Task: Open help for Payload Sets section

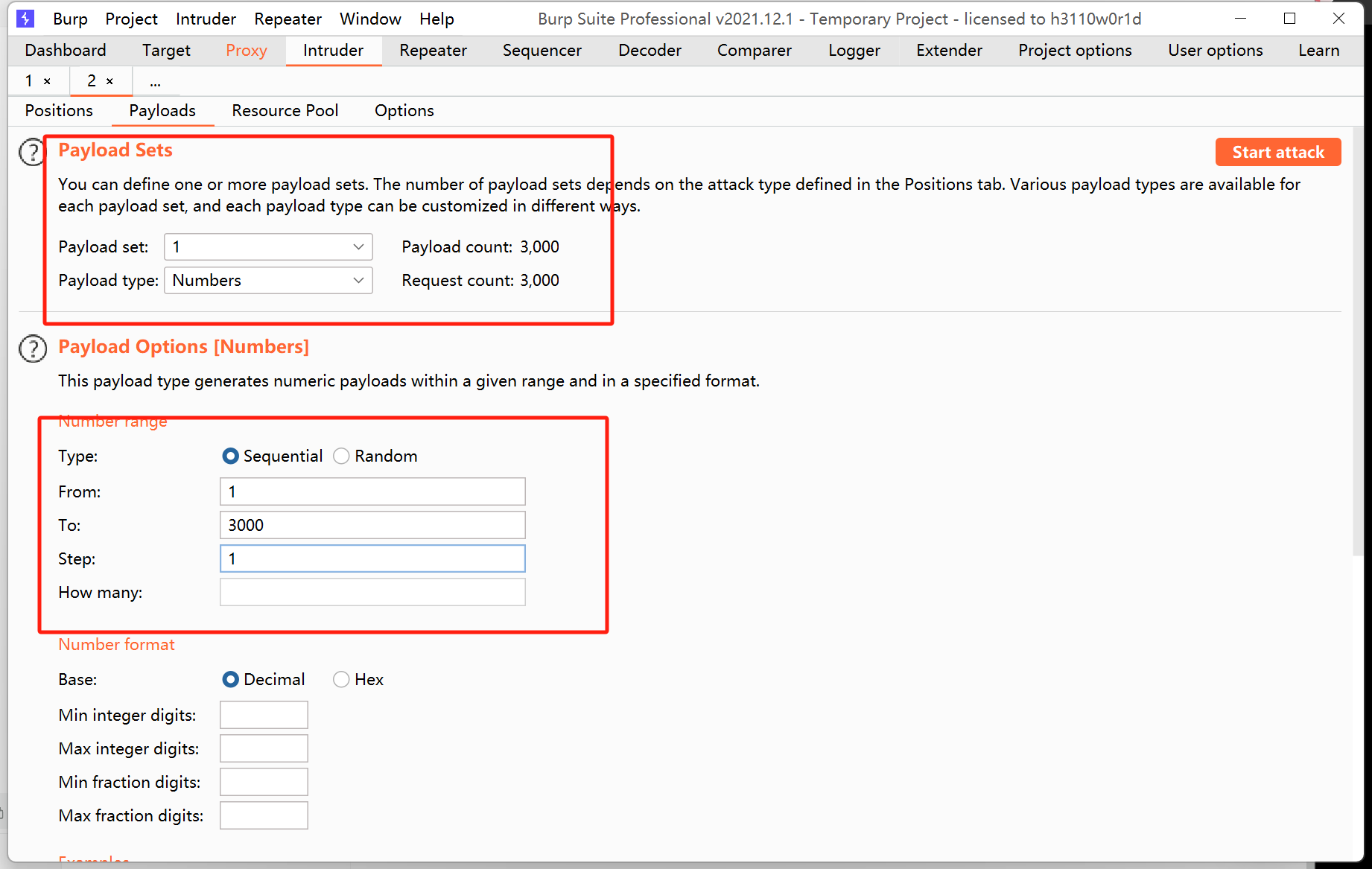Action: 32,152
